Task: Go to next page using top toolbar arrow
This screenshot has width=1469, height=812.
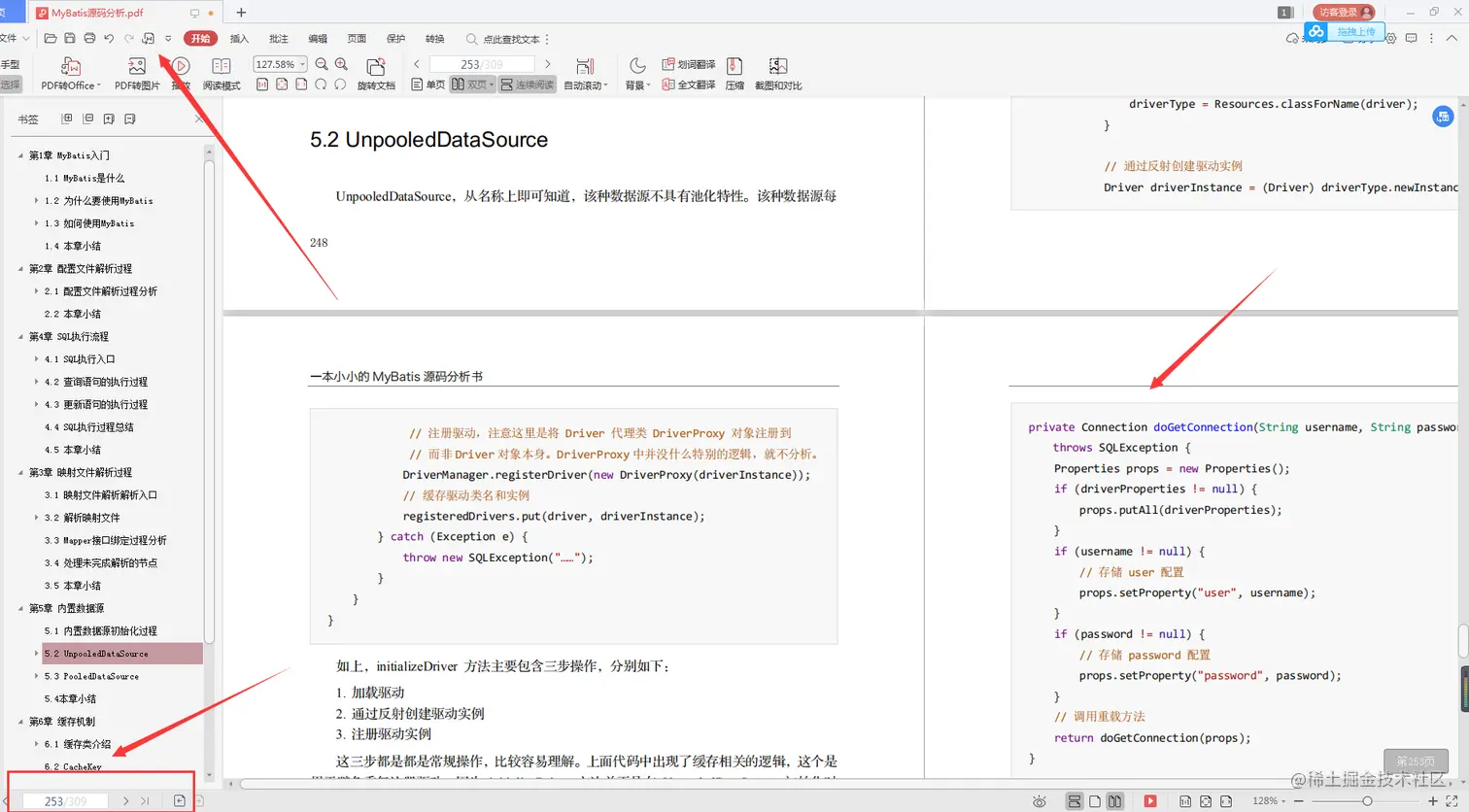Action: (548, 64)
